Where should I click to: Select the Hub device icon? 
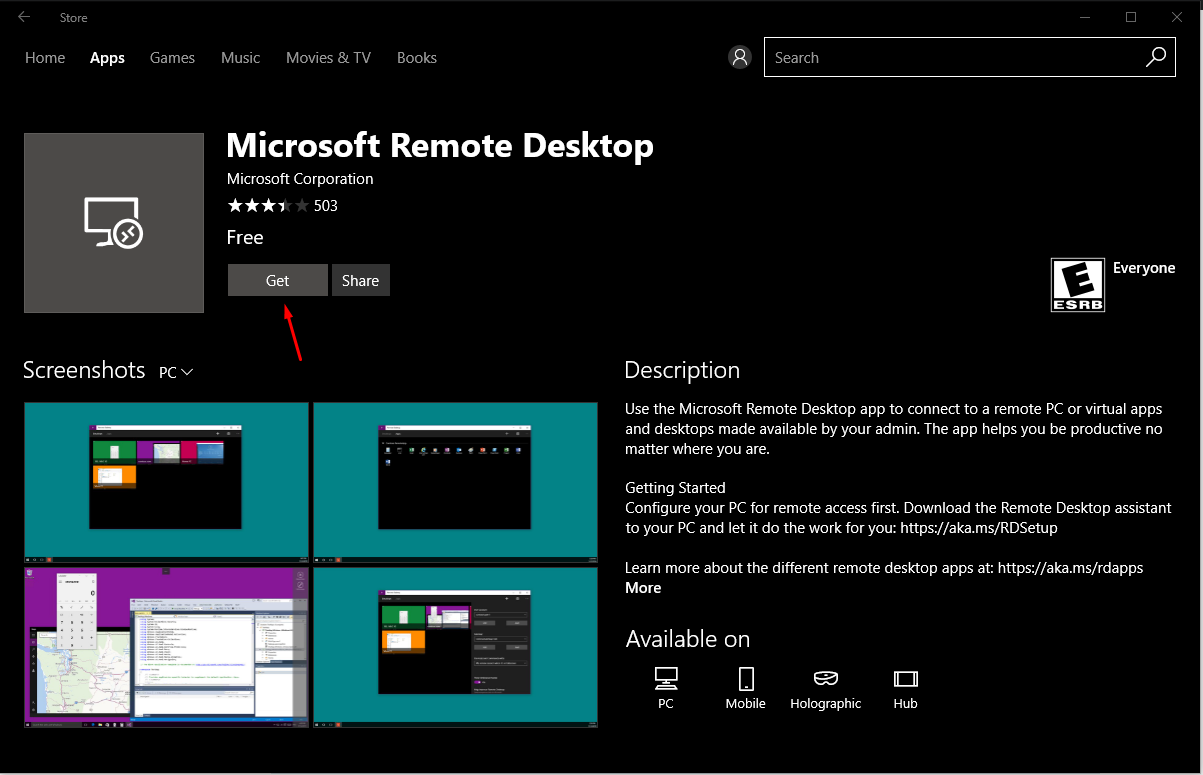[905, 680]
